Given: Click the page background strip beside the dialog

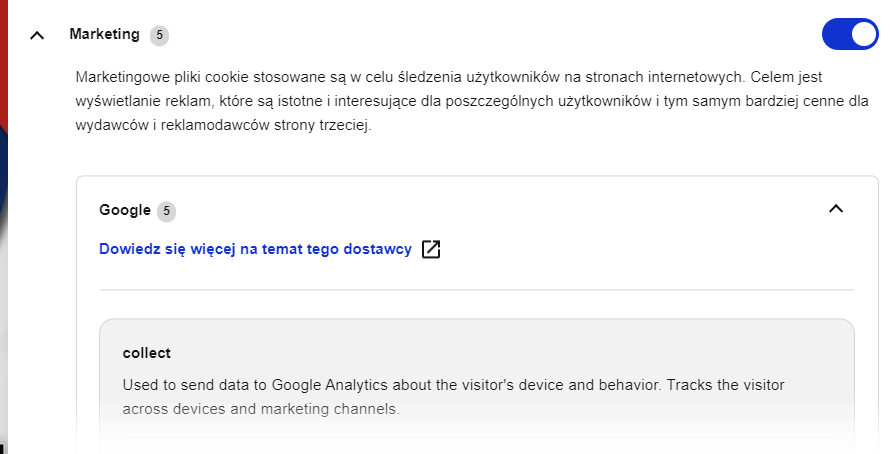Looking at the screenshot, I should (x=3, y=228).
